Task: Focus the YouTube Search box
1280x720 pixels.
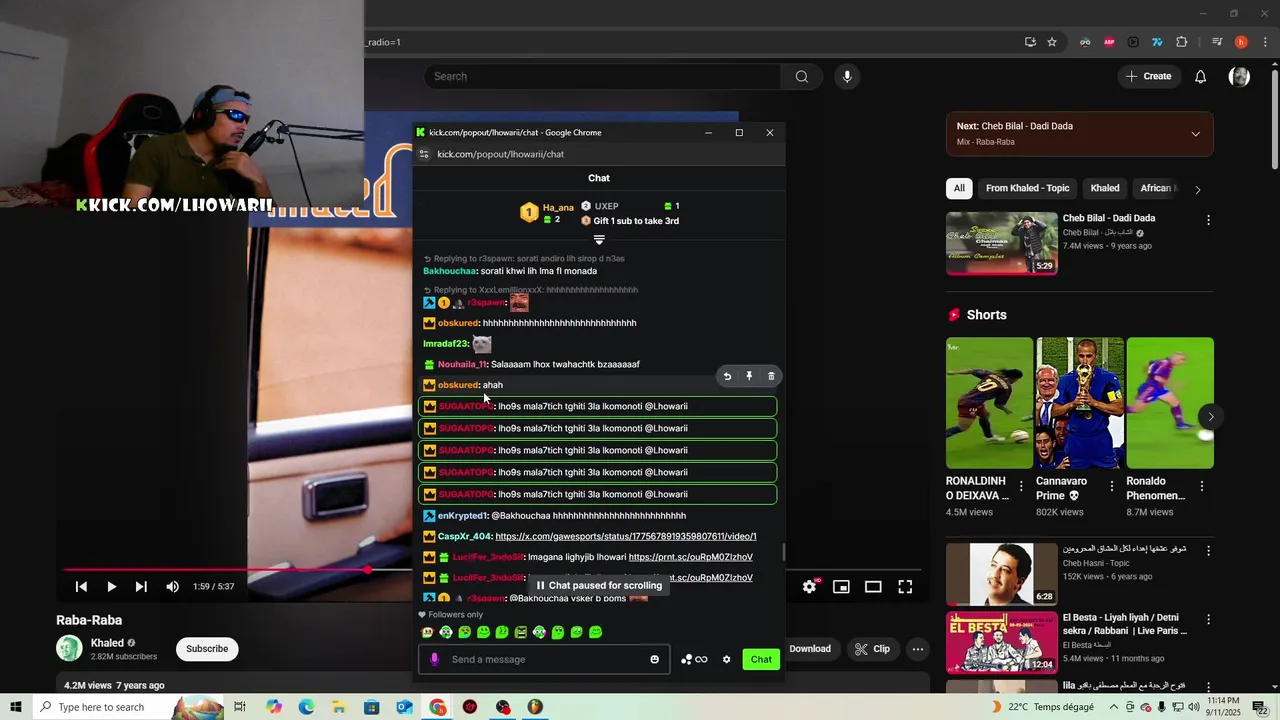Action: coord(602,77)
